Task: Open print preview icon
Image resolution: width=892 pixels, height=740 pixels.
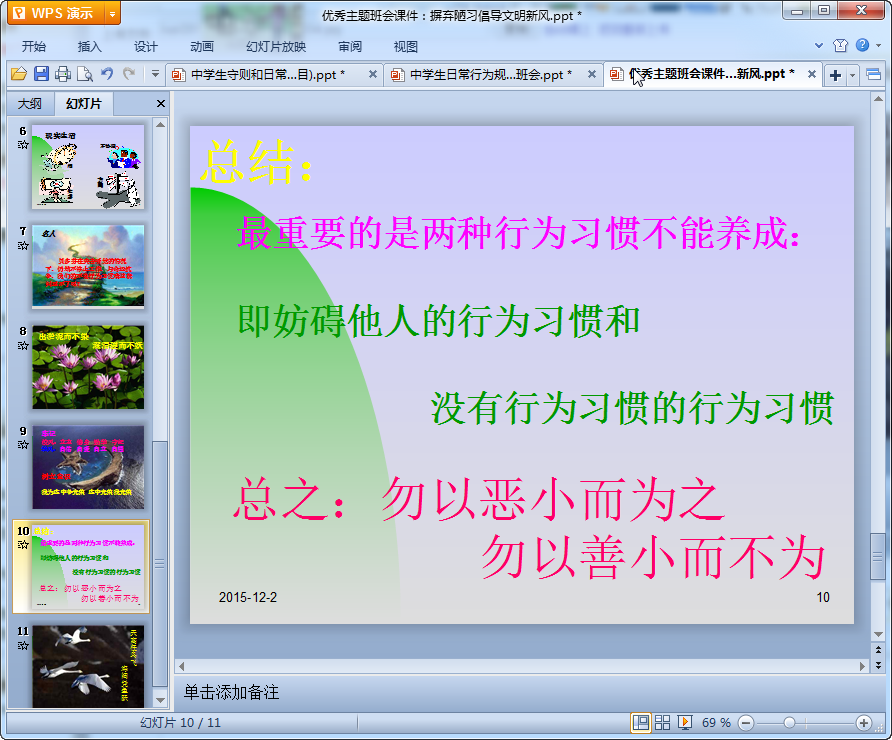Action: pyautogui.click(x=85, y=74)
